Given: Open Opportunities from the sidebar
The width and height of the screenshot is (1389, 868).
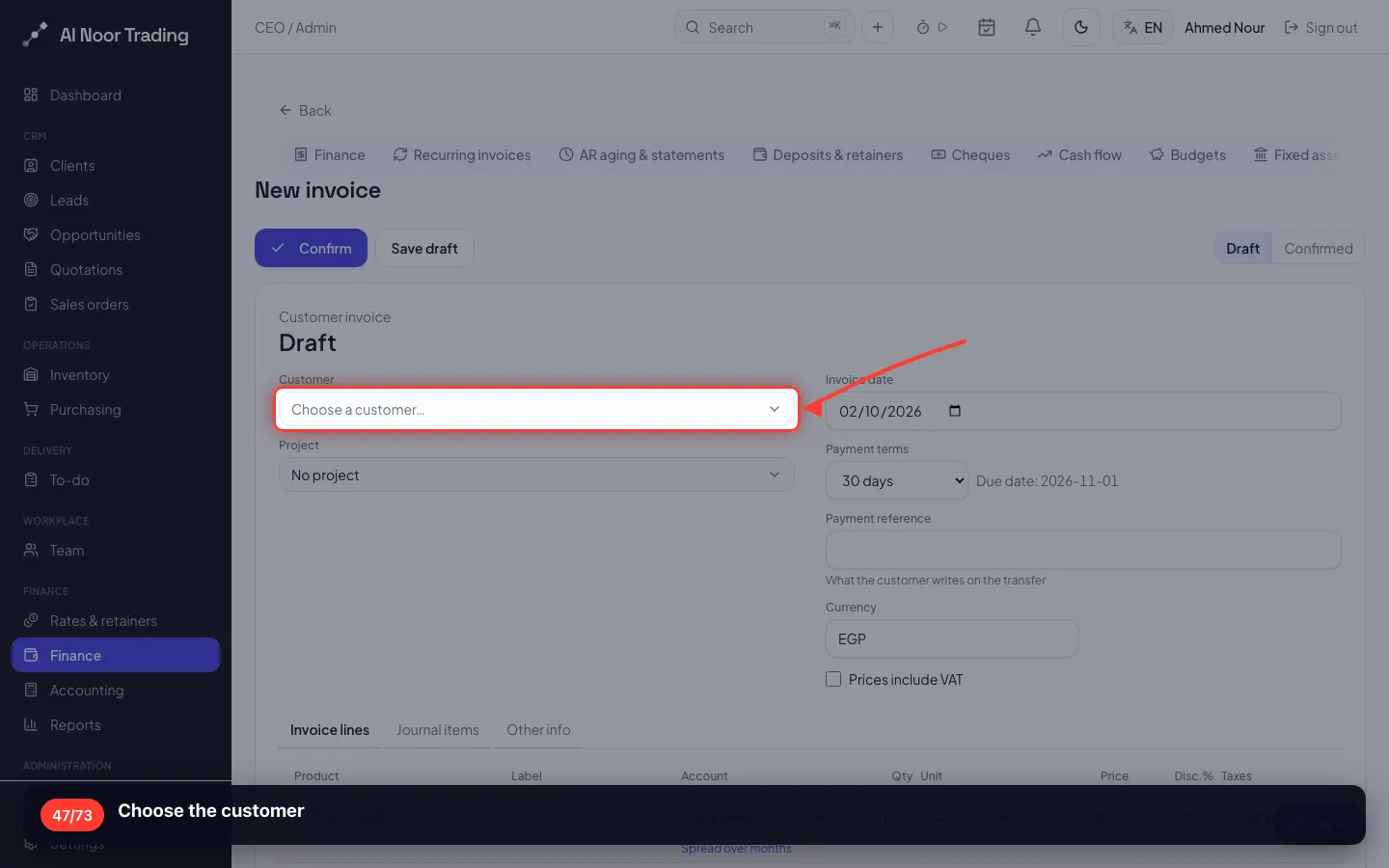Looking at the screenshot, I should point(116,234).
